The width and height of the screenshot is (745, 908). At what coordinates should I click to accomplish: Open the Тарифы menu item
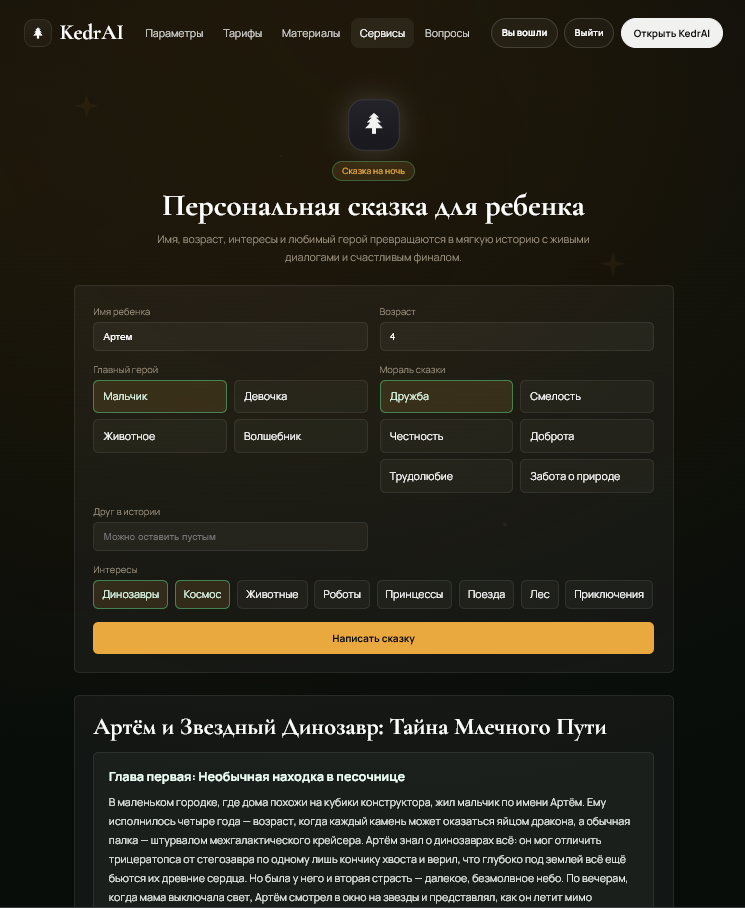[243, 33]
